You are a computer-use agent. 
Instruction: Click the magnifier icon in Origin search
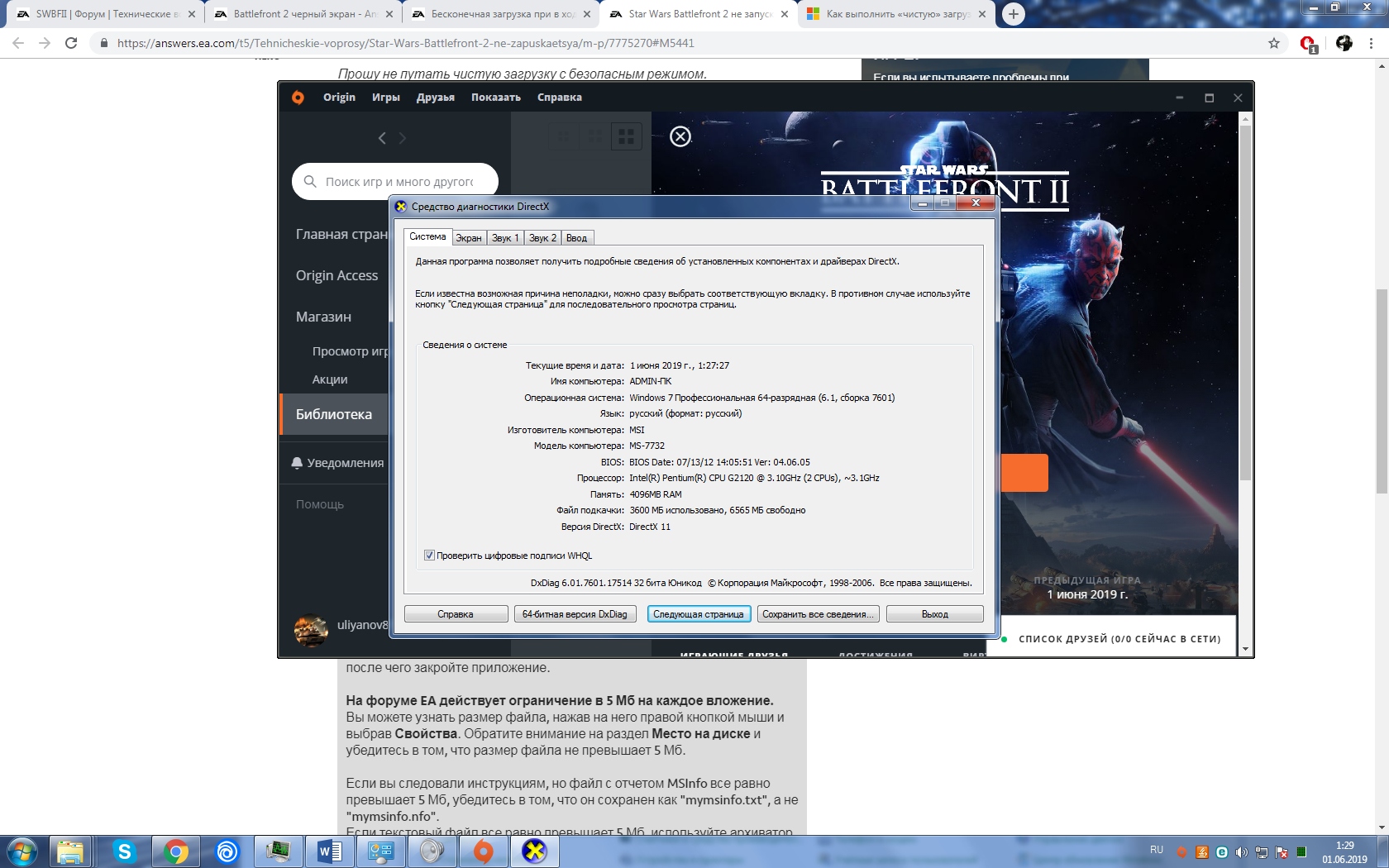(x=310, y=181)
